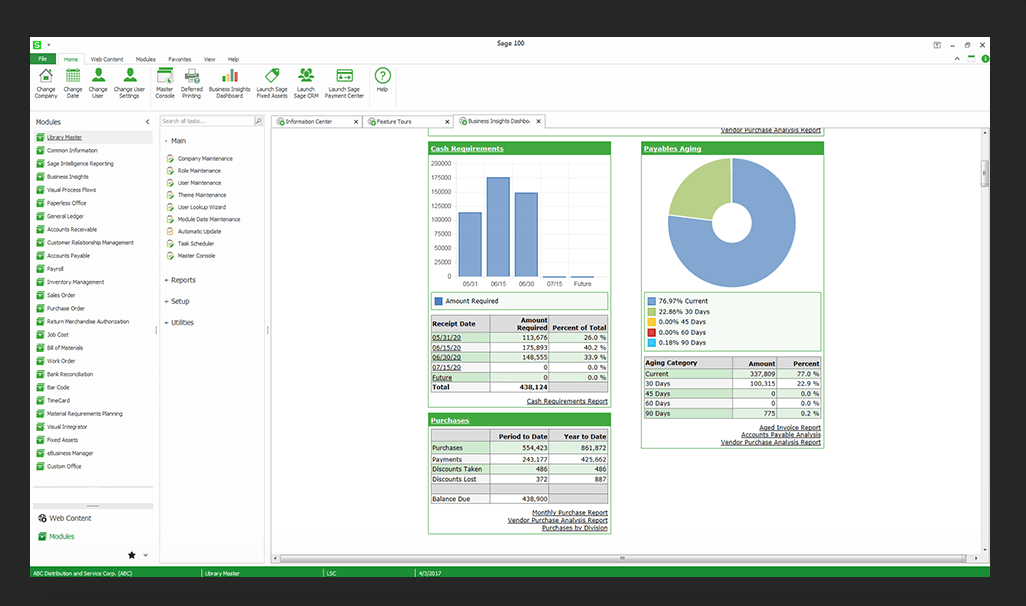Close the Feature Tours tab
1026x606 pixels.
448,122
